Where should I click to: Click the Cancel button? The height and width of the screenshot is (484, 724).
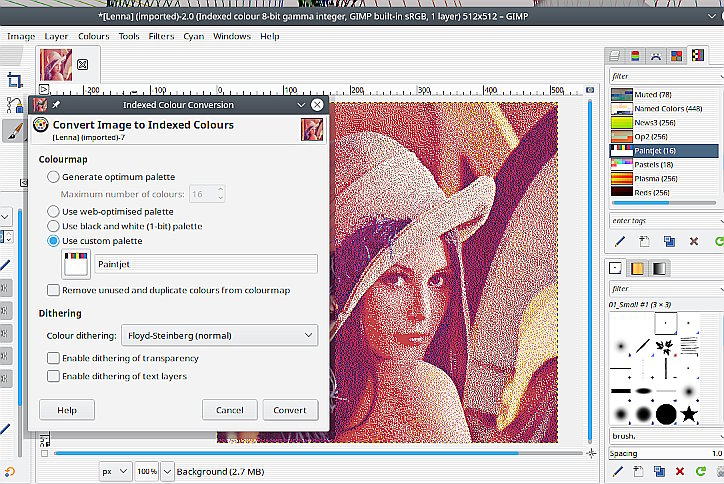(x=229, y=410)
